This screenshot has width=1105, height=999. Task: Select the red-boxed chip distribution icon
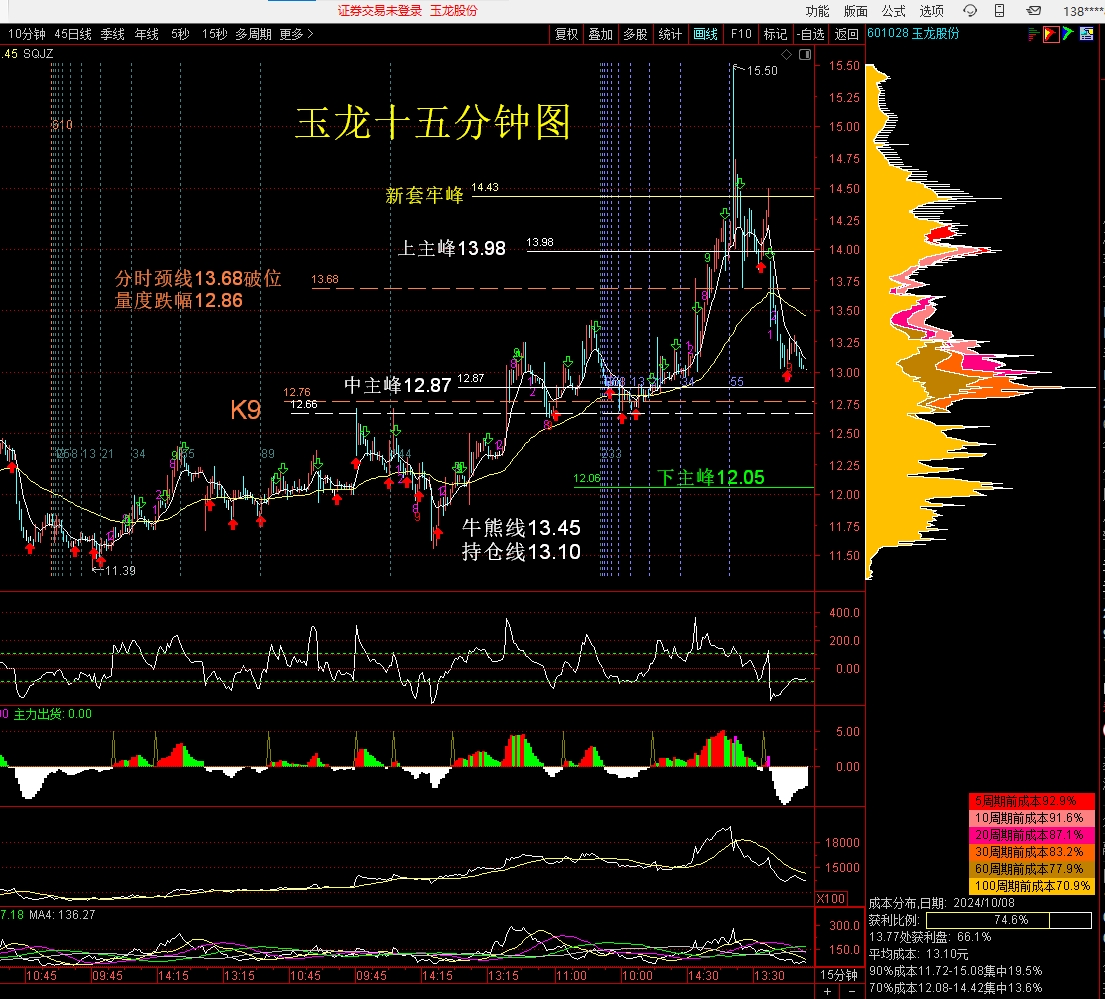(1050, 34)
